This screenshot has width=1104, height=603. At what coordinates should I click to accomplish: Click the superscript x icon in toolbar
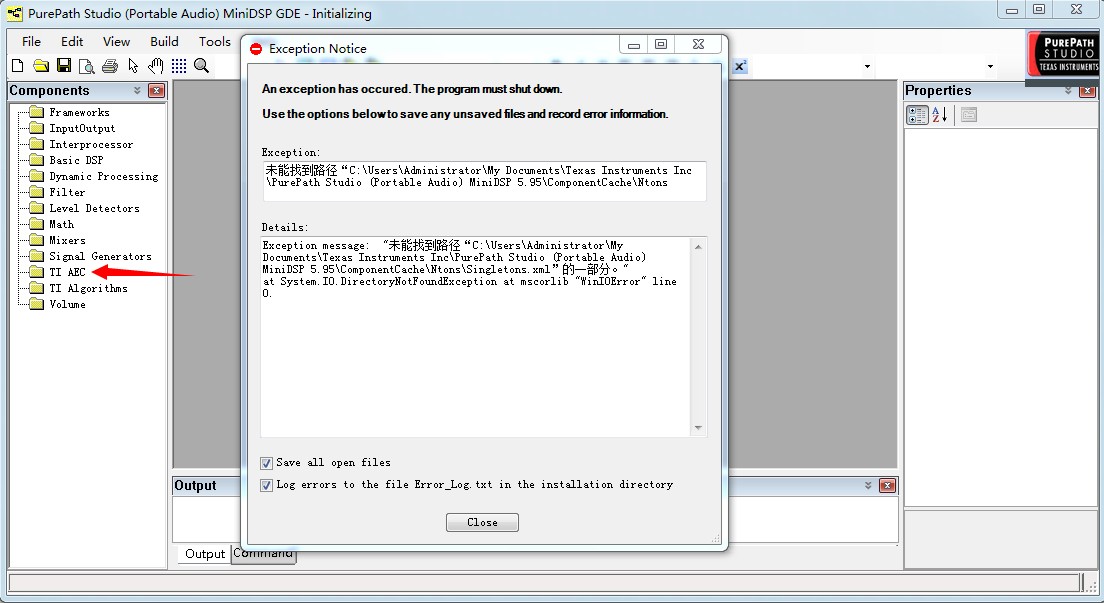pos(740,66)
